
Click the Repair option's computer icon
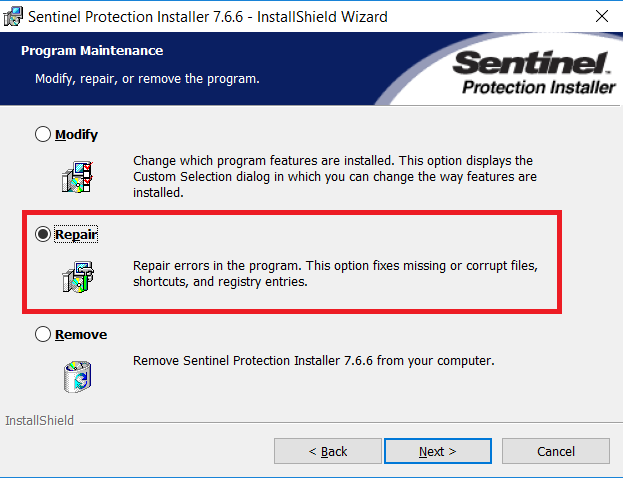pyautogui.click(x=76, y=272)
